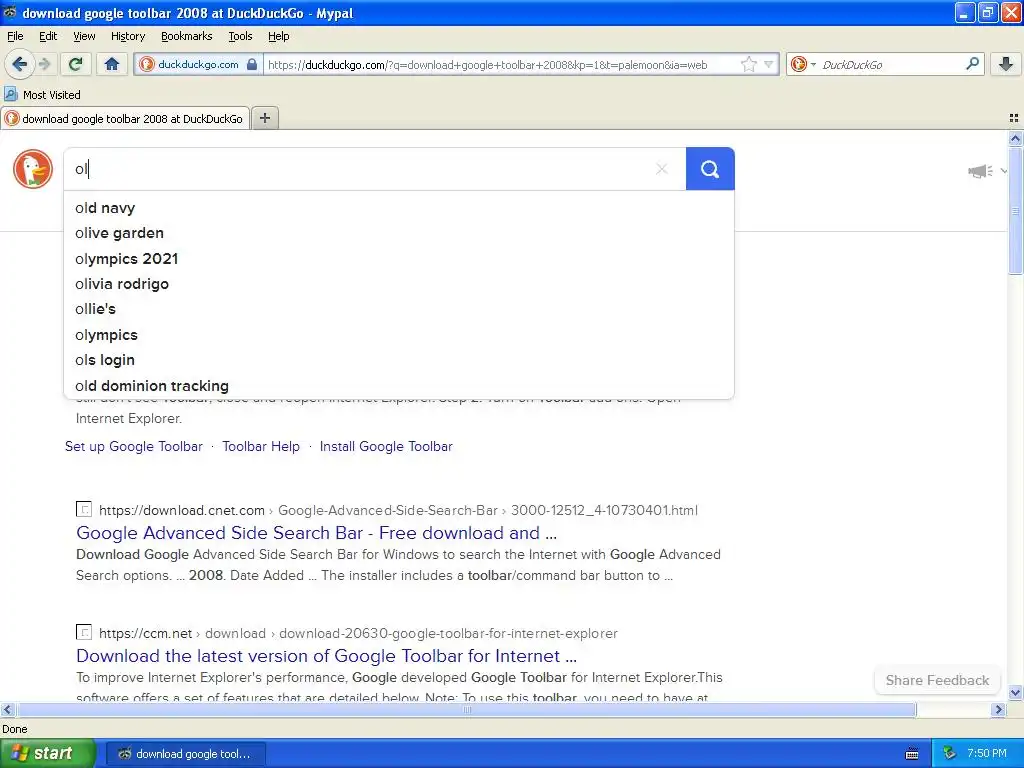1024x768 pixels.
Task: Click the vertical scrollbar down arrow
Action: [1015, 693]
